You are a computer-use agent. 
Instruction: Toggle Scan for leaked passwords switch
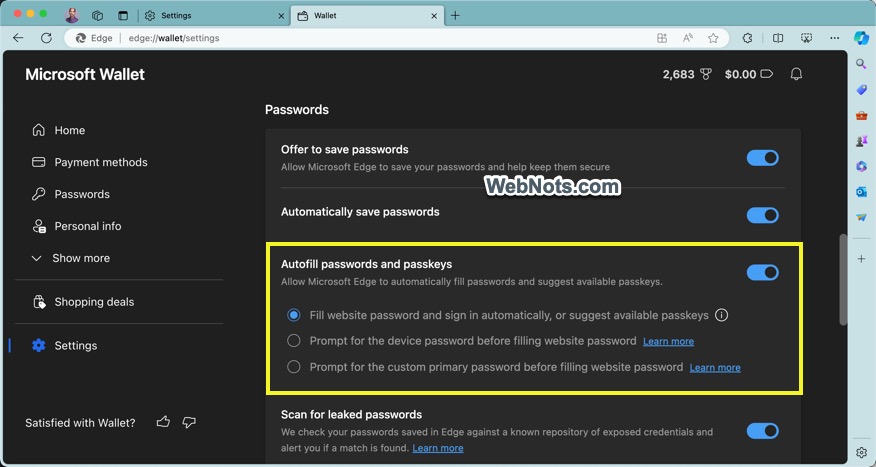[x=762, y=431]
